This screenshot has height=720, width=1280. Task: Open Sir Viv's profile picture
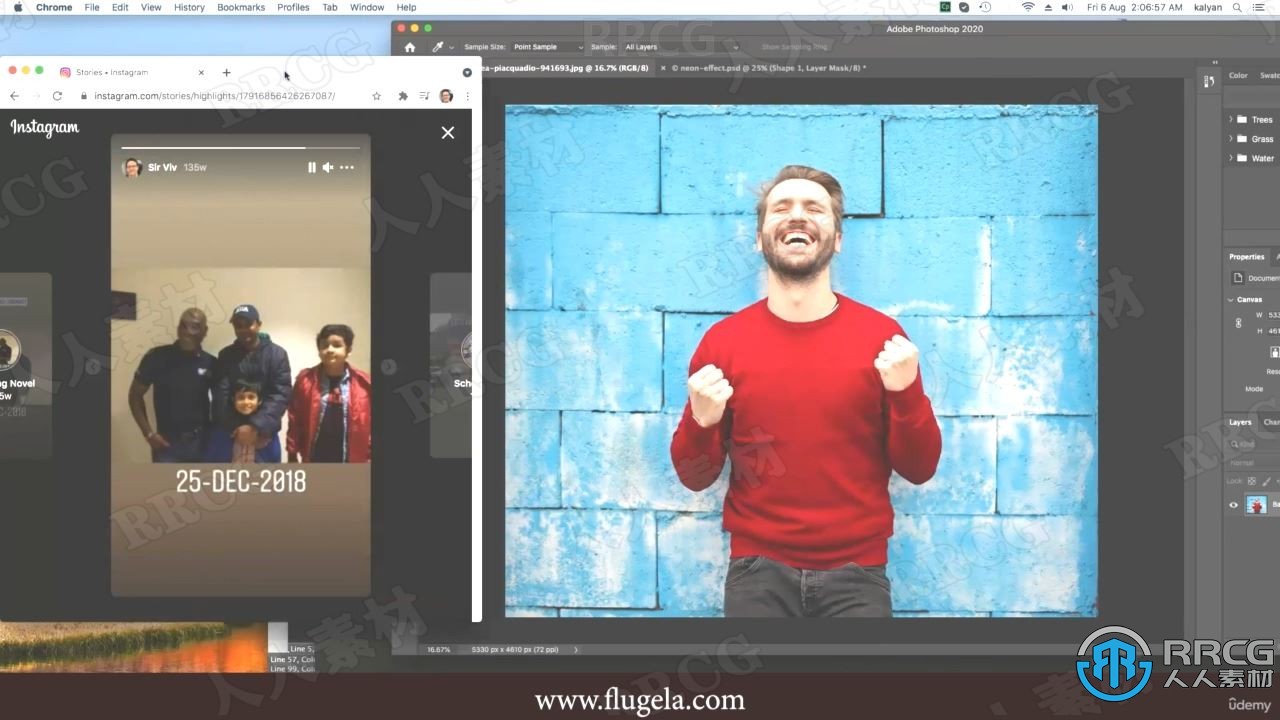point(132,167)
